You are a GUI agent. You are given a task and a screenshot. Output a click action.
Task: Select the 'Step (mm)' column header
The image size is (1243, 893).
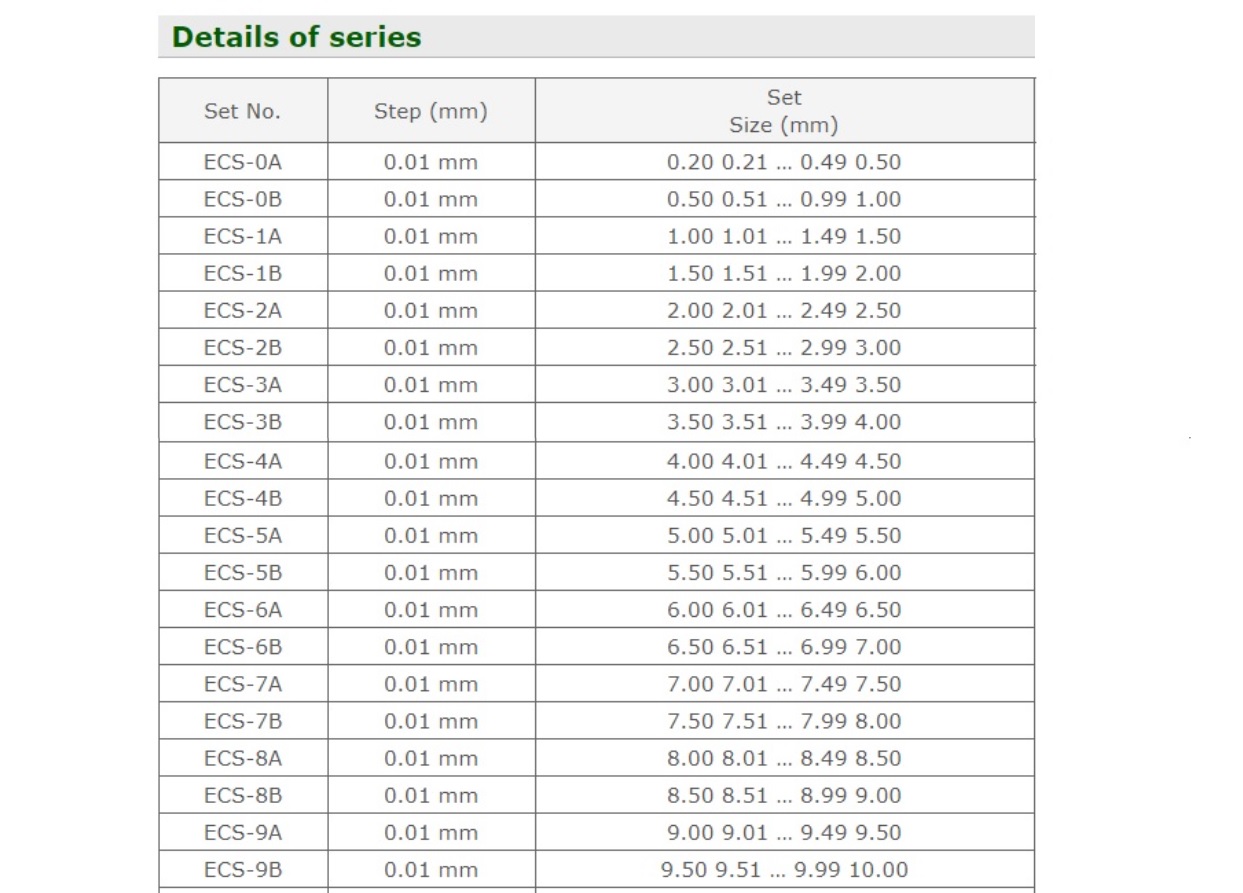pyautogui.click(x=431, y=111)
